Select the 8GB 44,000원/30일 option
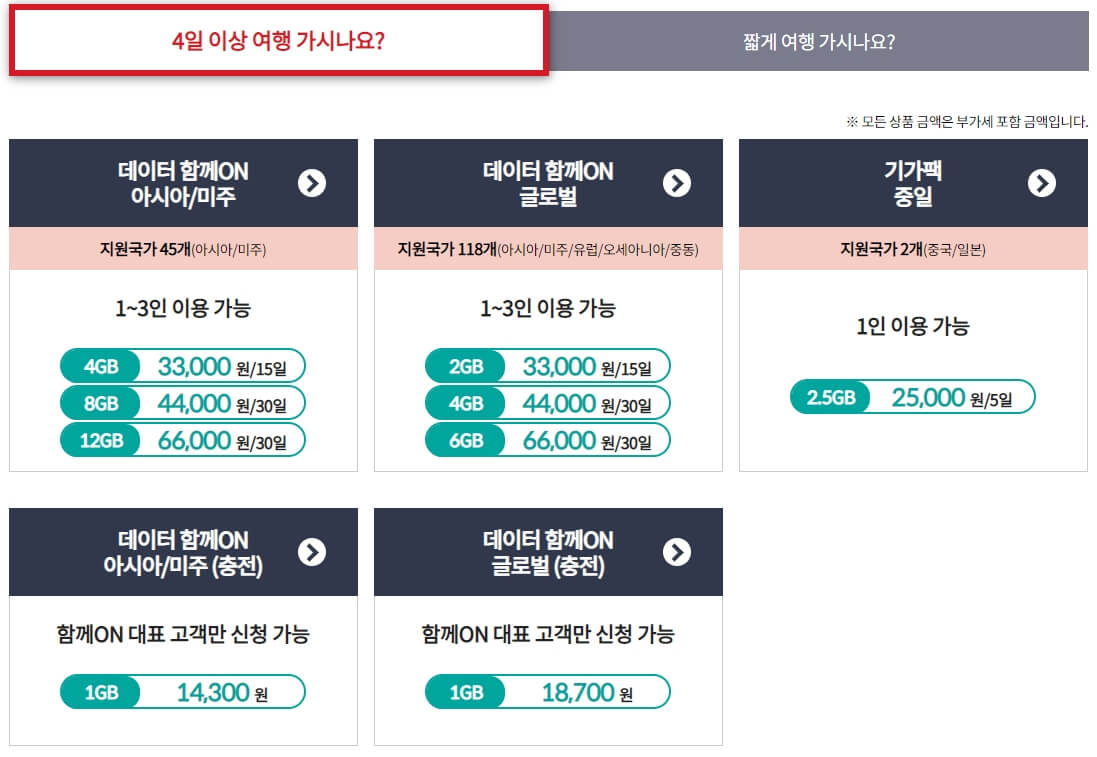 click(225, 403)
